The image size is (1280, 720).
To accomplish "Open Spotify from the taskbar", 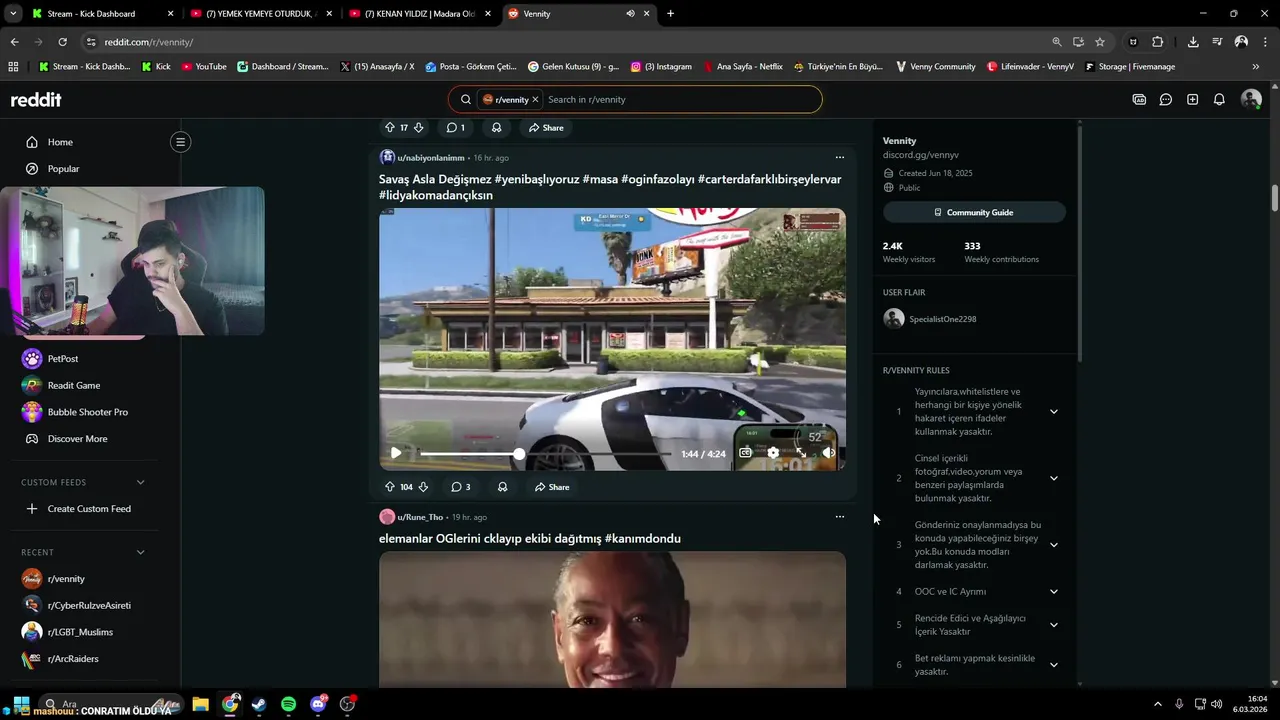I will tap(288, 704).
